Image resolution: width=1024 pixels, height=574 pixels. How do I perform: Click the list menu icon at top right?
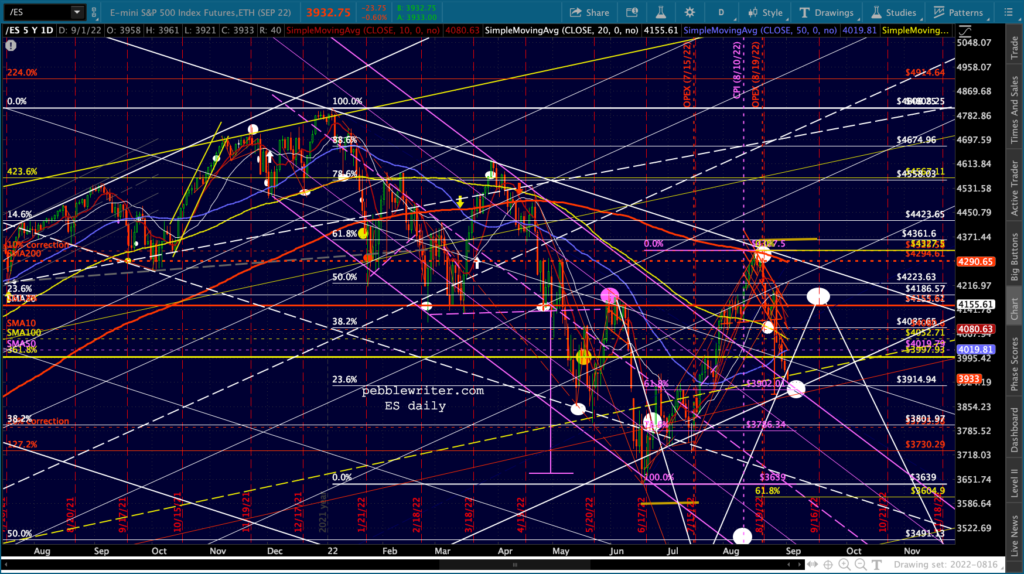click(1008, 12)
